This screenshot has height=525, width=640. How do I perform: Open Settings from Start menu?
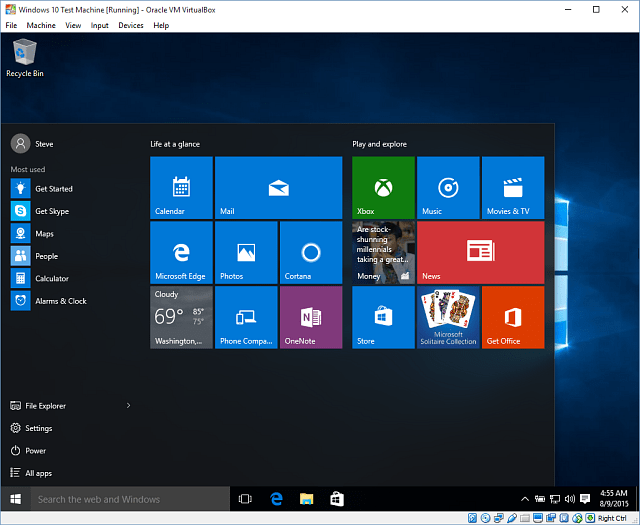click(x=31, y=428)
